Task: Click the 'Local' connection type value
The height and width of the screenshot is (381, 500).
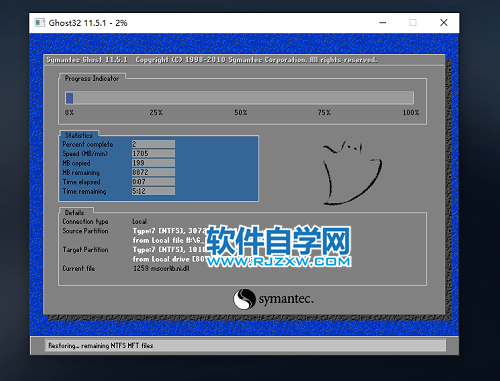Action: click(139, 221)
